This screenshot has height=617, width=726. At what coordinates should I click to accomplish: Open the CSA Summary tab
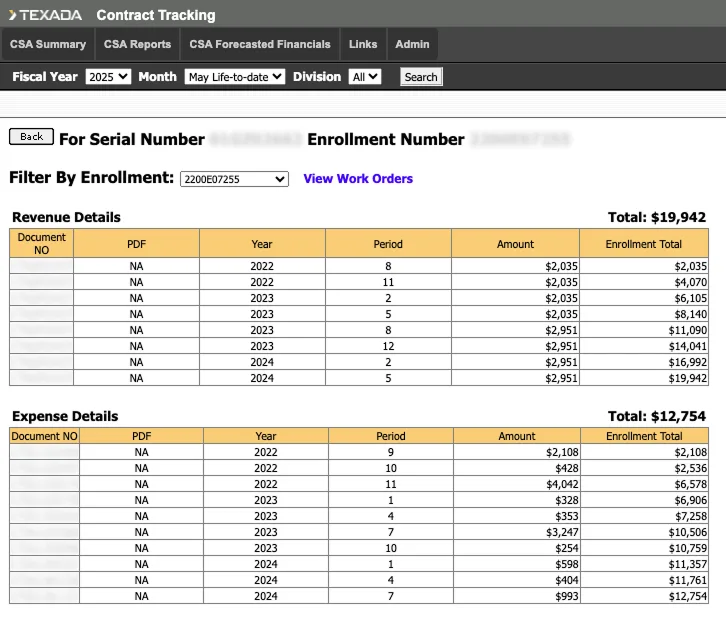[x=48, y=44]
